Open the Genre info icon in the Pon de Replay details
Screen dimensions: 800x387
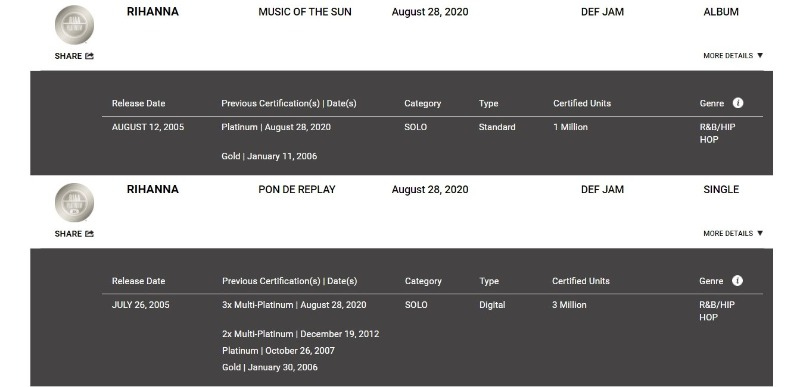(737, 280)
